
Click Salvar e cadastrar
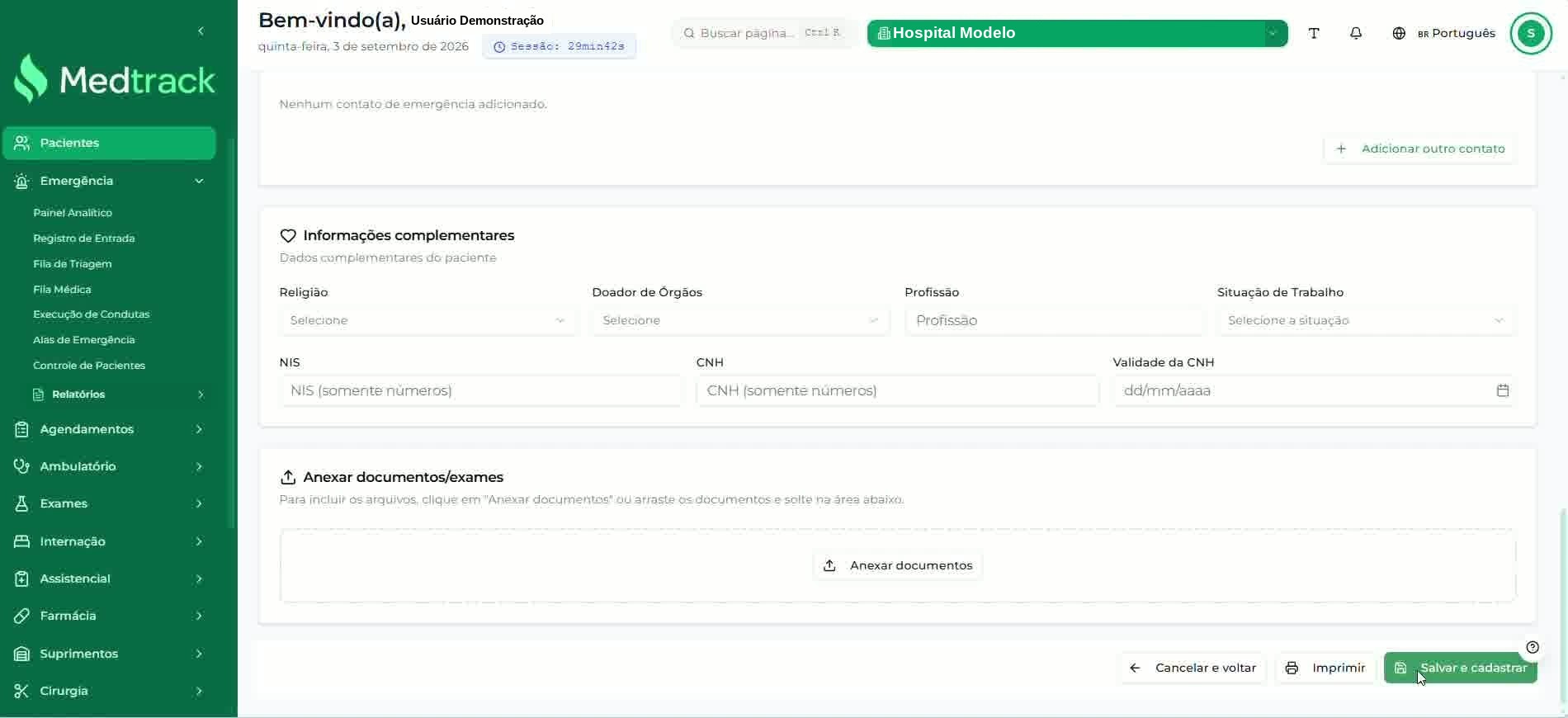[1461, 668]
